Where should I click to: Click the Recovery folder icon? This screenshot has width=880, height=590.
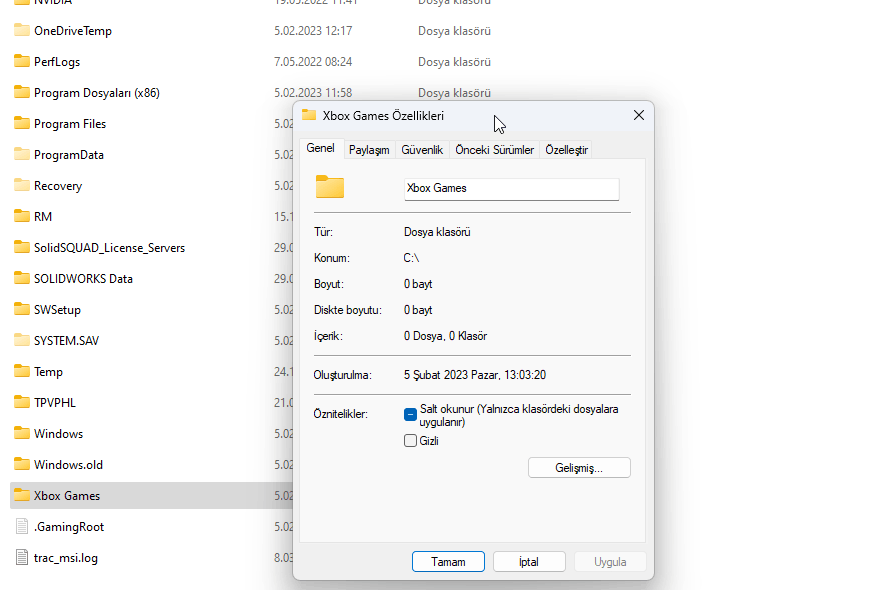22,186
